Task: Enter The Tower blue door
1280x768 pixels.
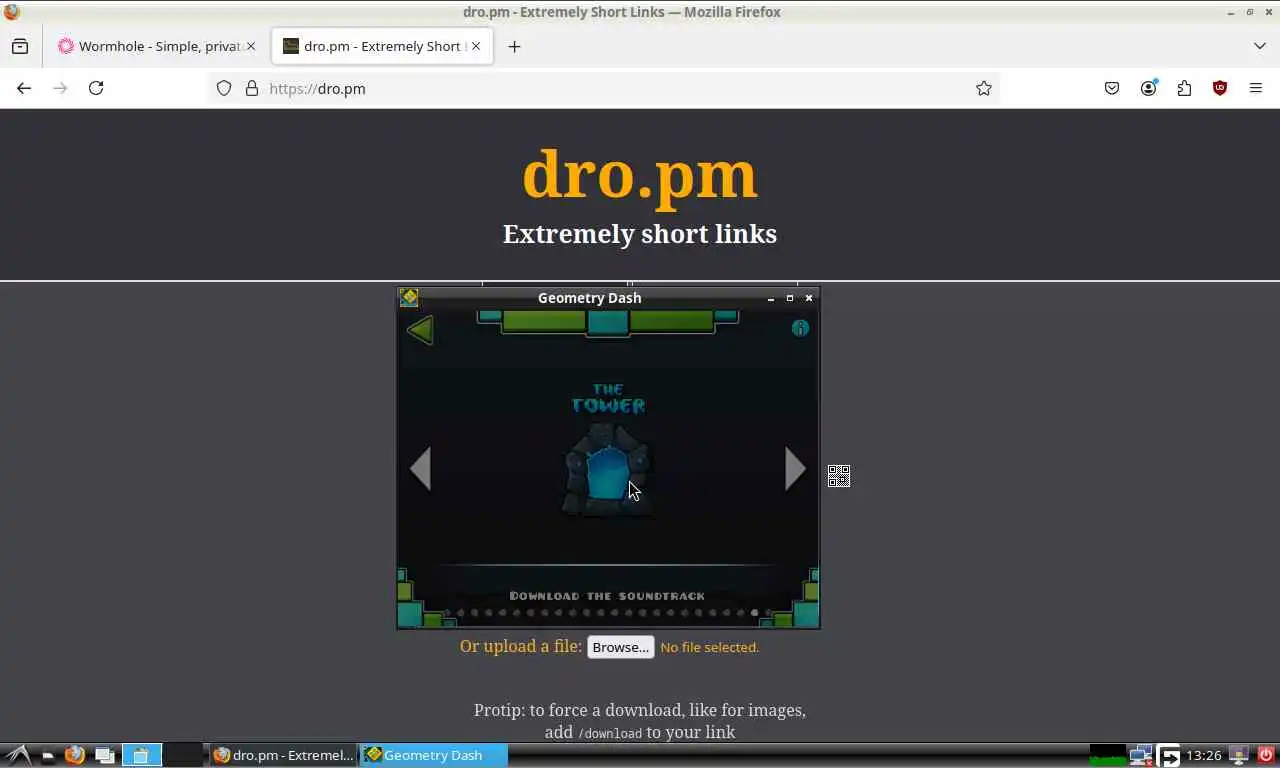Action: (x=607, y=472)
